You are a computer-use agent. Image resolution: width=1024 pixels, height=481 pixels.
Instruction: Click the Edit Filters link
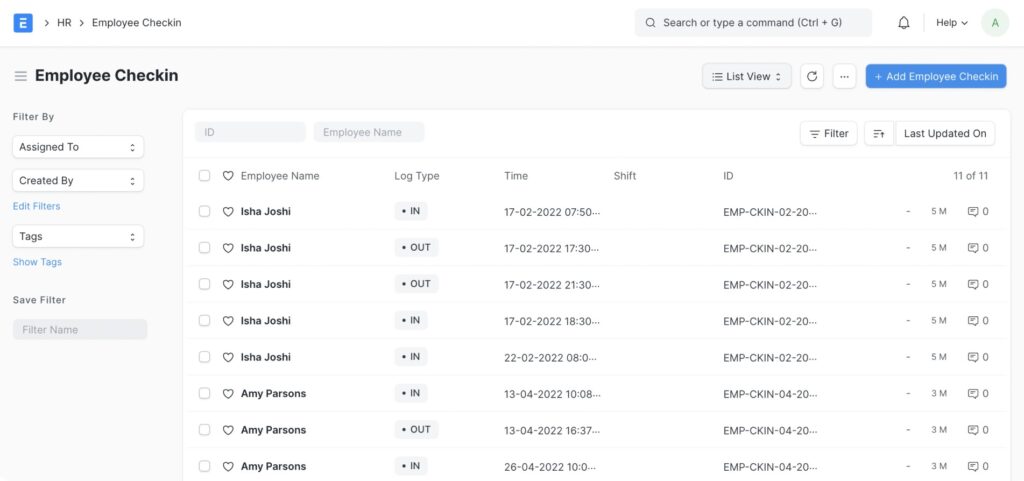tap(36, 206)
